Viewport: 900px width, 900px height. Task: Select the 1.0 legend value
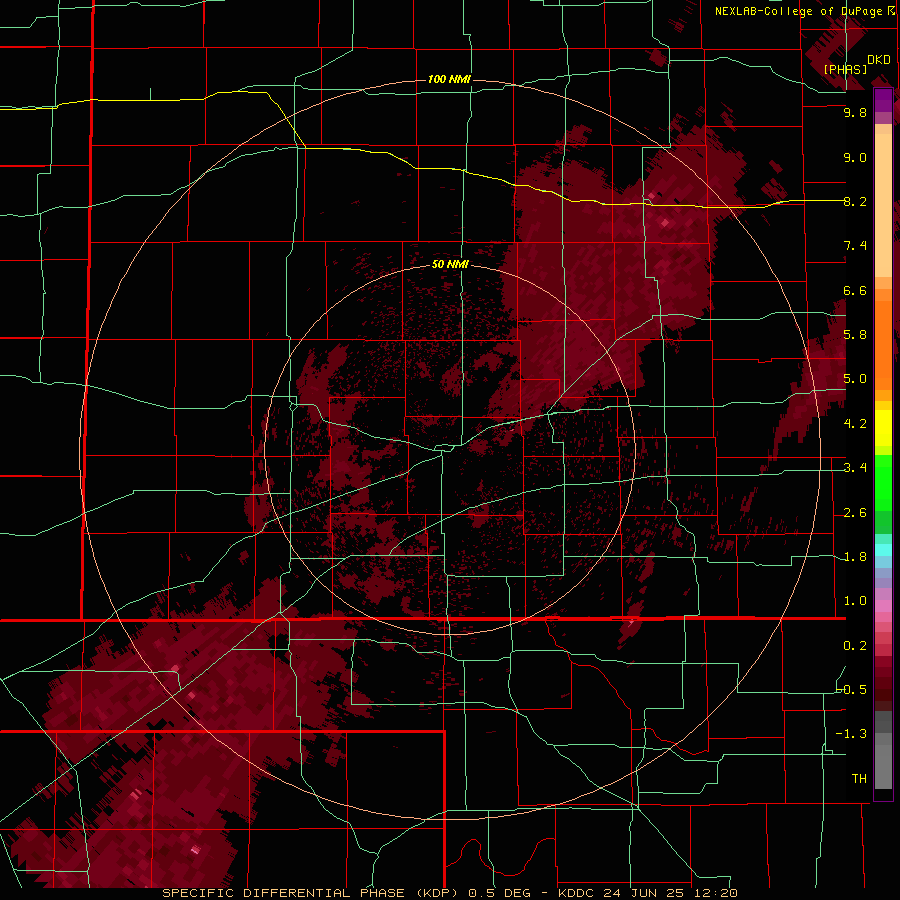(x=855, y=601)
